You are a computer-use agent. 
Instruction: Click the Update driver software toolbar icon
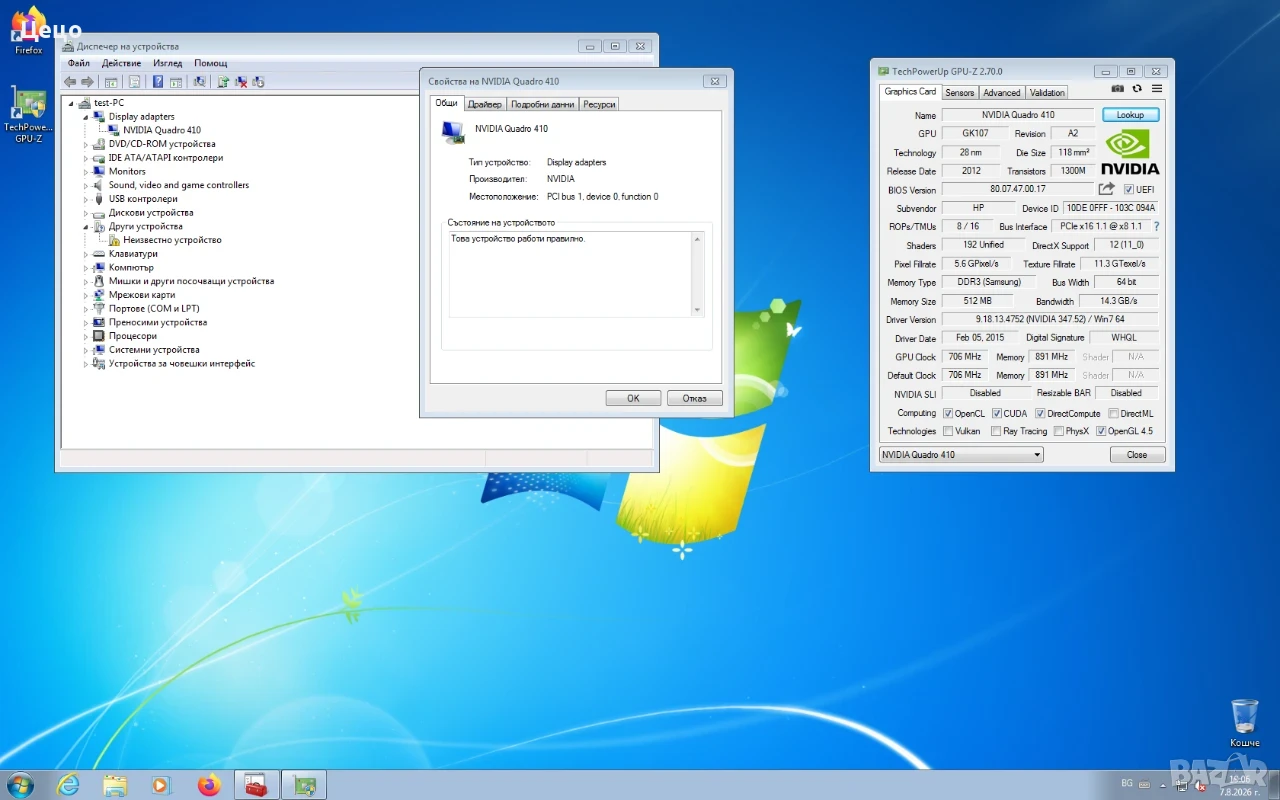(x=223, y=82)
